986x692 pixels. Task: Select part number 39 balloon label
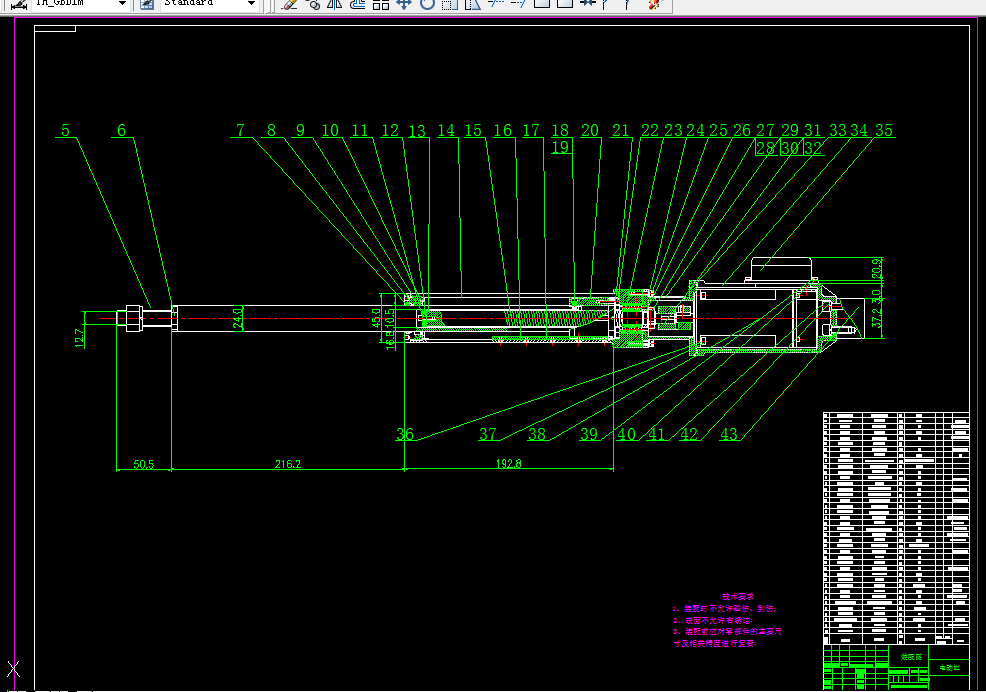[x=589, y=434]
